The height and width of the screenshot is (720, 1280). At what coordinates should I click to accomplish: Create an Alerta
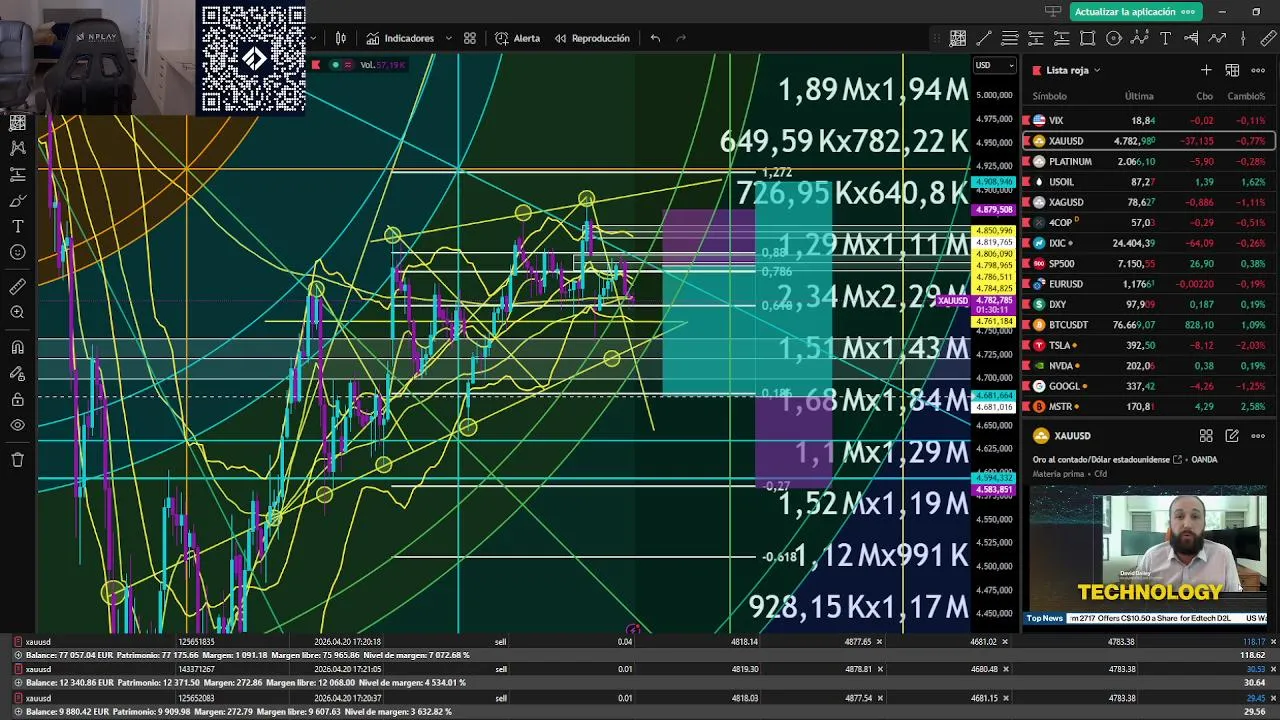pyautogui.click(x=517, y=38)
